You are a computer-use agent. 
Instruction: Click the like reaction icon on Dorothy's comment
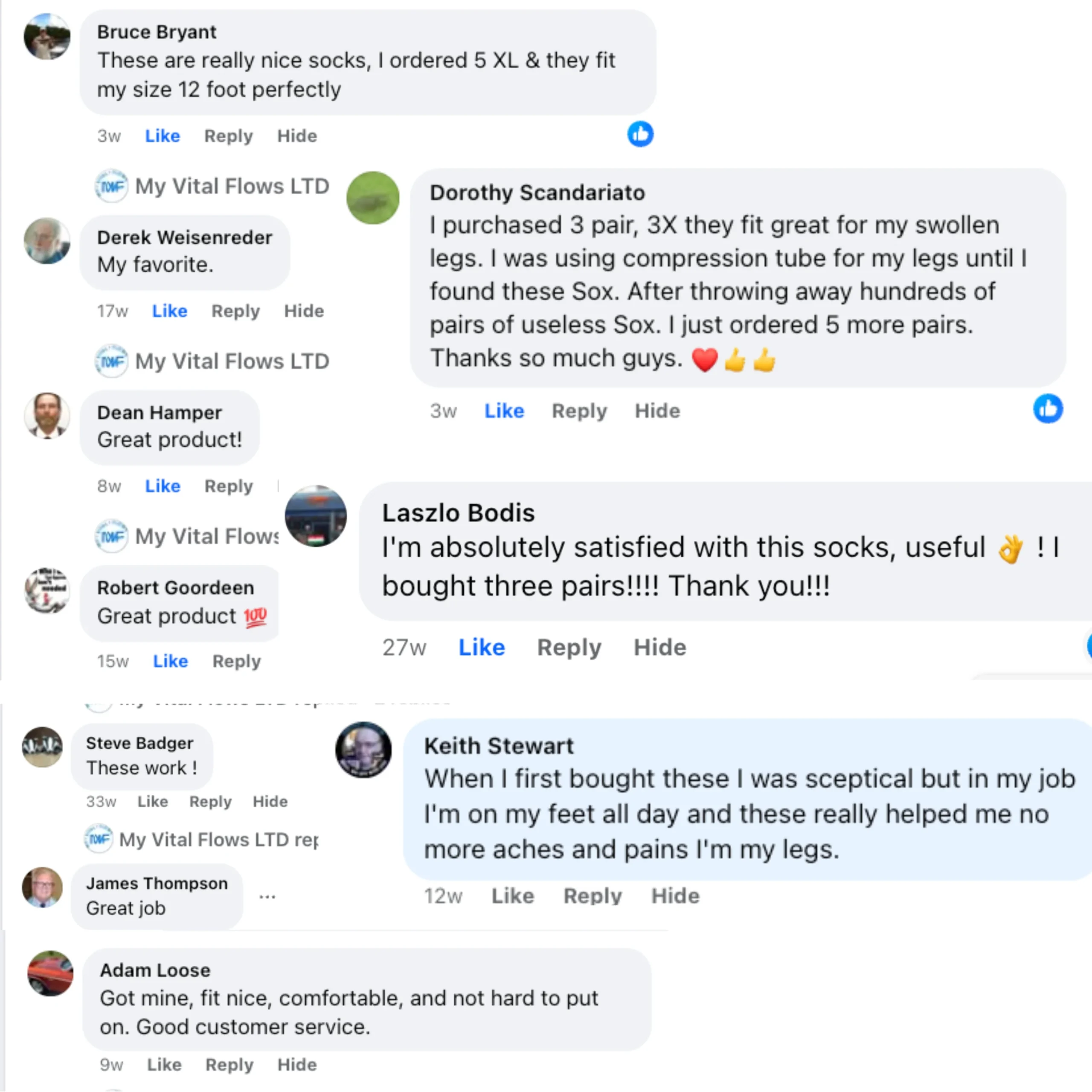(1047, 409)
